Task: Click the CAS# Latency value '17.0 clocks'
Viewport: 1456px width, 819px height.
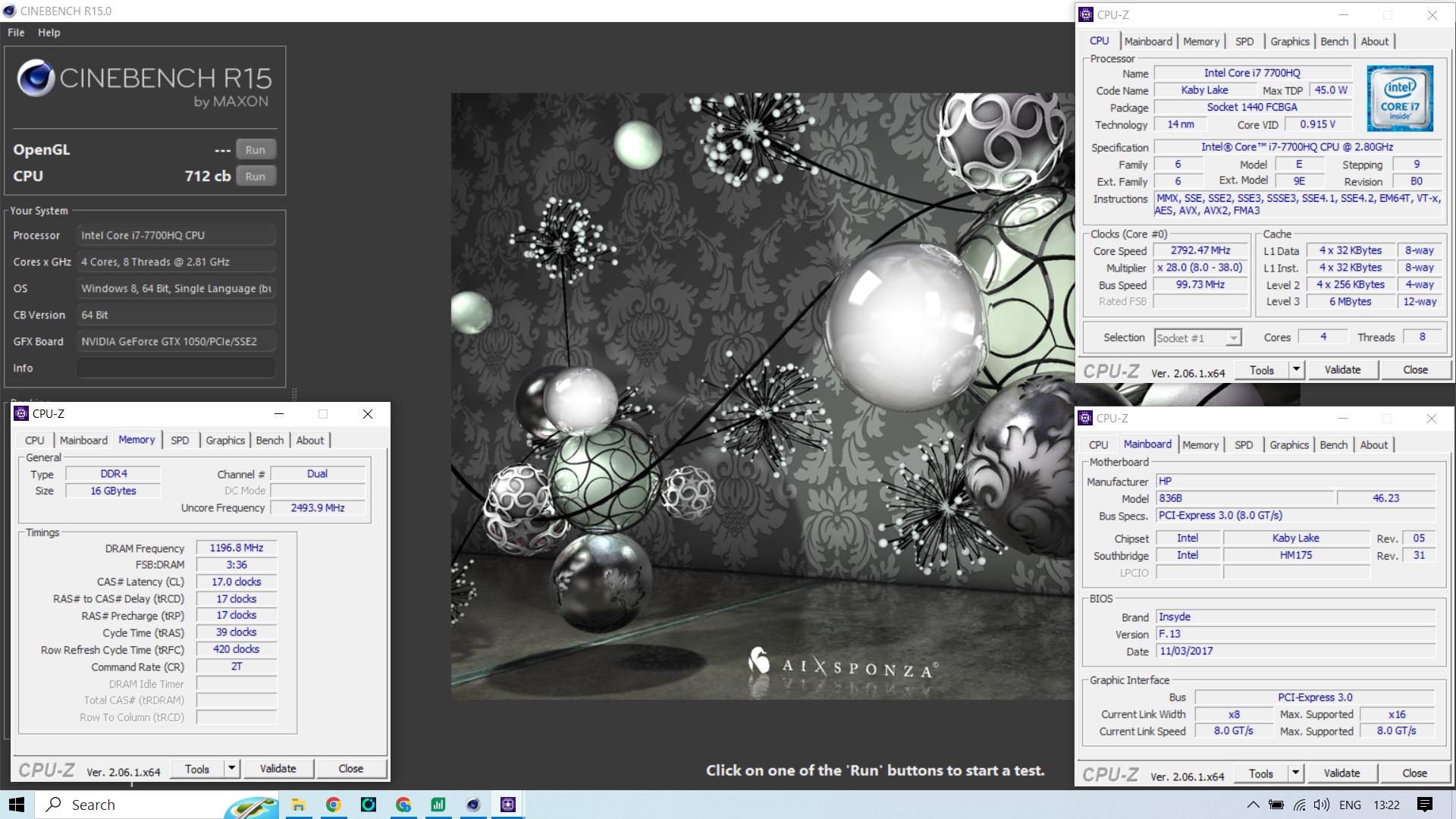Action: tap(237, 582)
